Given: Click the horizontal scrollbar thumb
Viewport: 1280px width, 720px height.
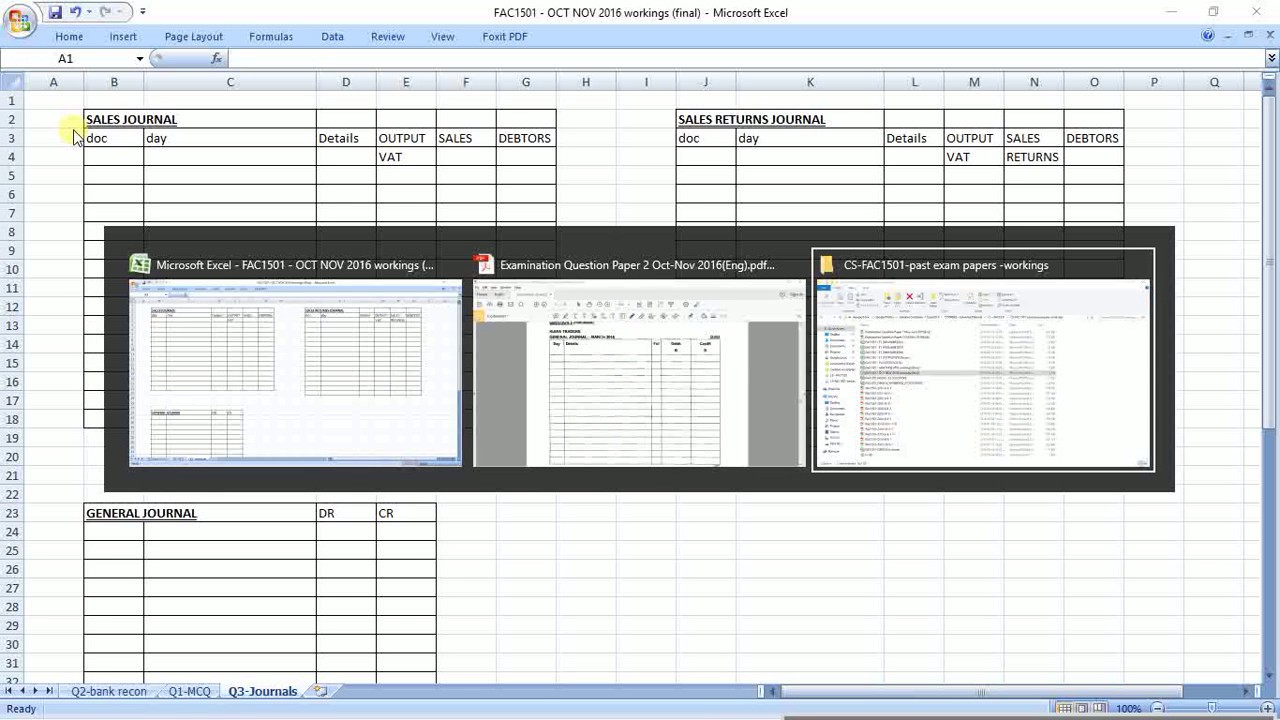Looking at the screenshot, I should click(x=981, y=691).
